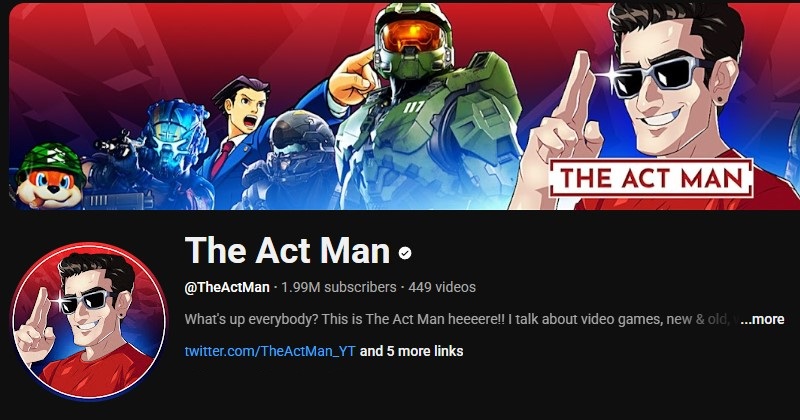
Task: Click the 449 videos count
Action: point(442,287)
